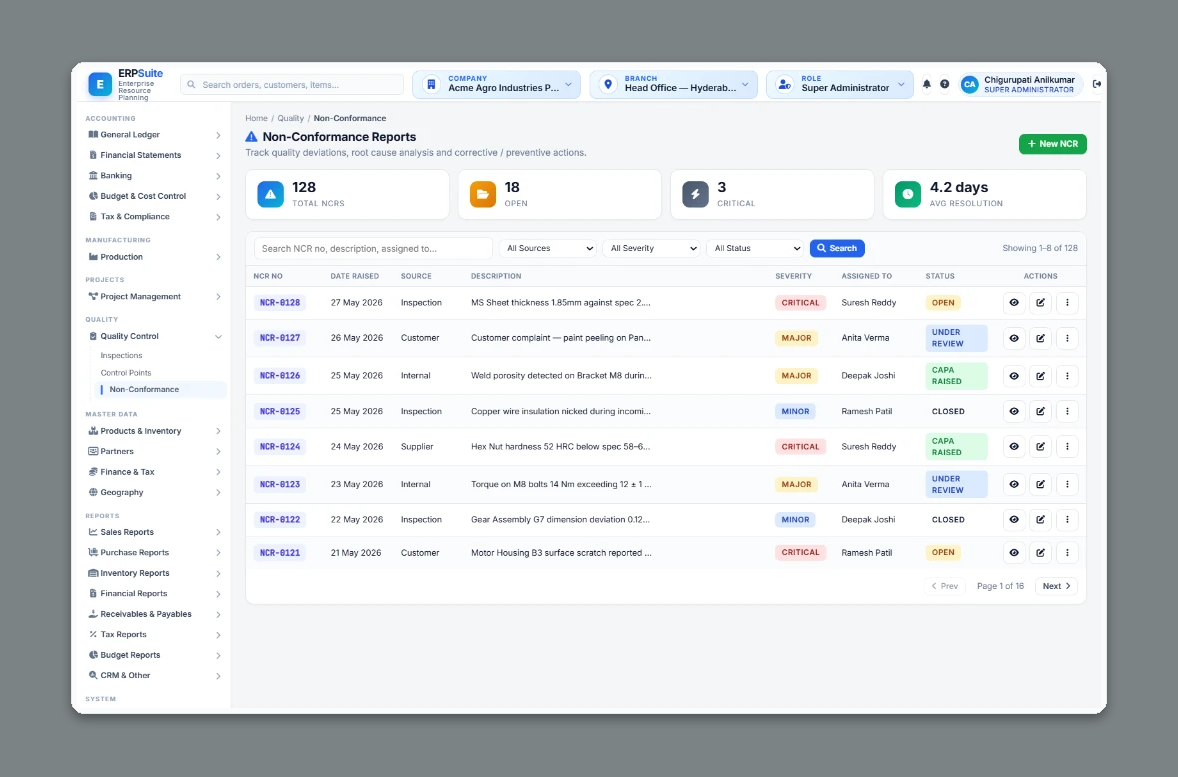Screen dimensions: 1178x777
Task: Open more actions menu for NCR-0126
Action: click(1067, 376)
